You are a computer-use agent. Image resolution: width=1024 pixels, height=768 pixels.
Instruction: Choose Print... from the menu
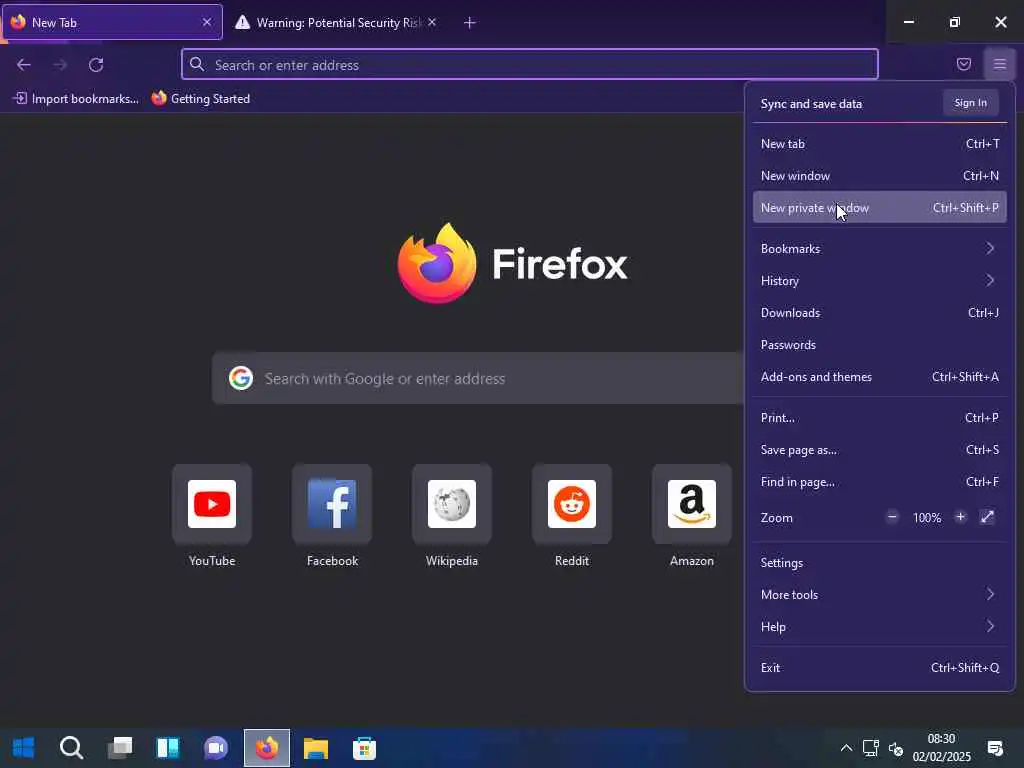pyautogui.click(x=879, y=417)
